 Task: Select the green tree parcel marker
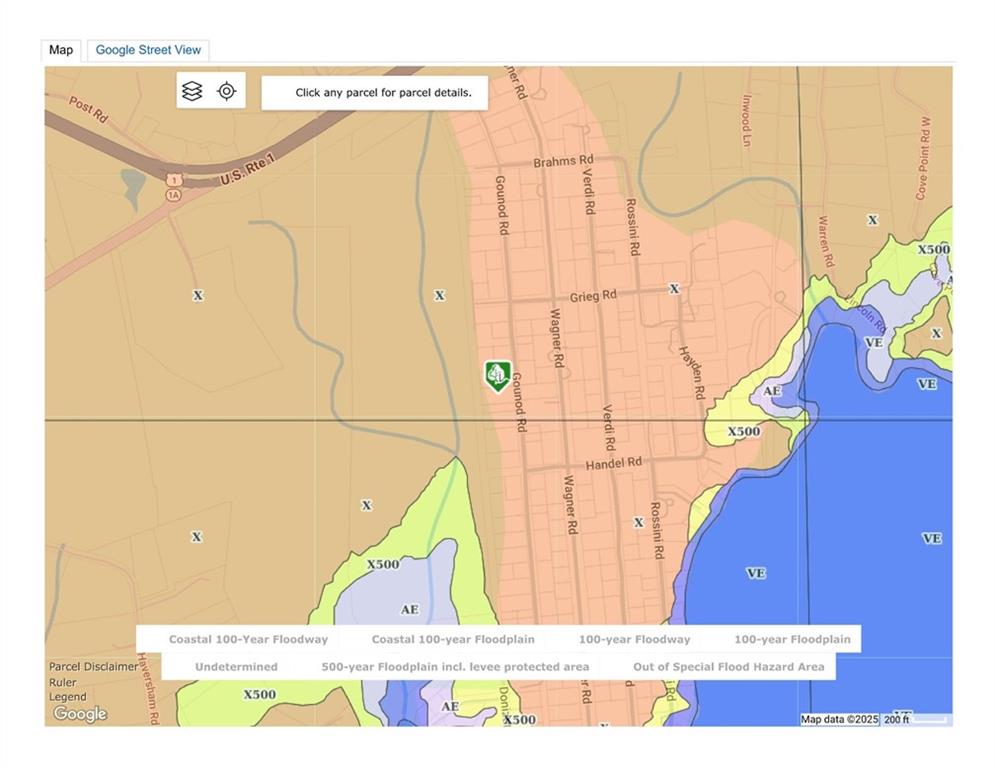497,376
